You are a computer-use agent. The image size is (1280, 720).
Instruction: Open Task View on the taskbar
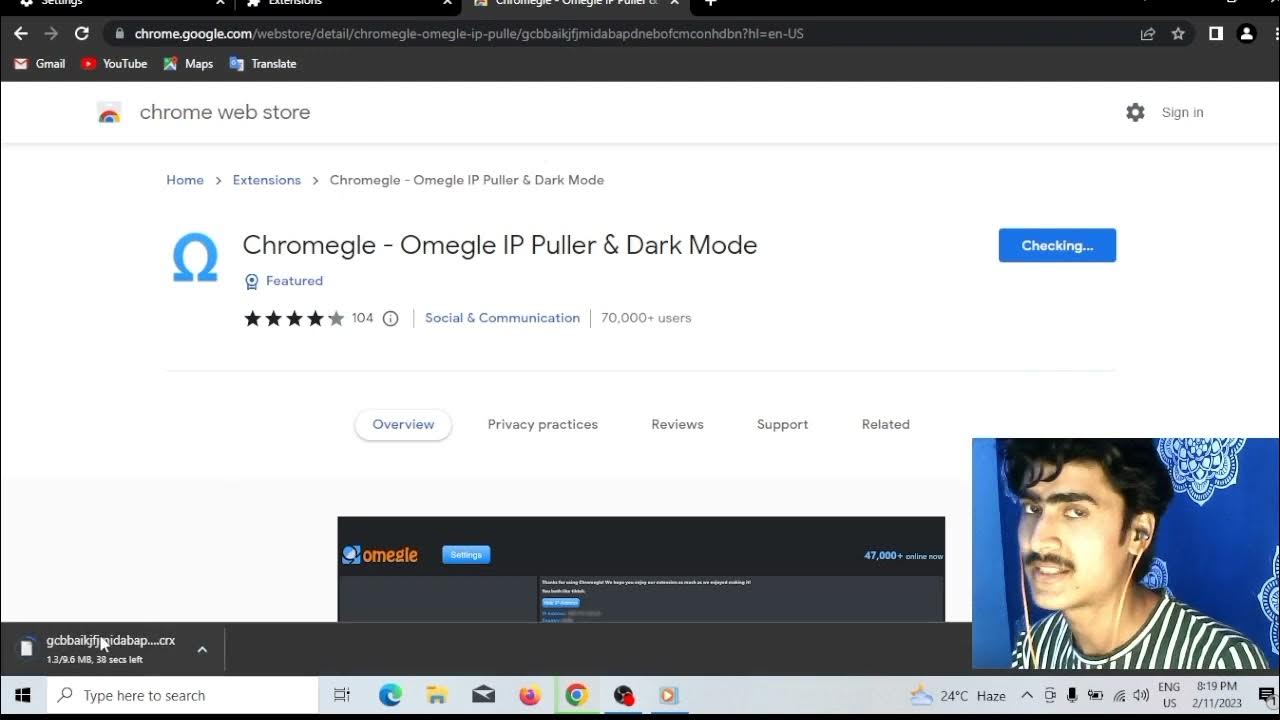[342, 695]
